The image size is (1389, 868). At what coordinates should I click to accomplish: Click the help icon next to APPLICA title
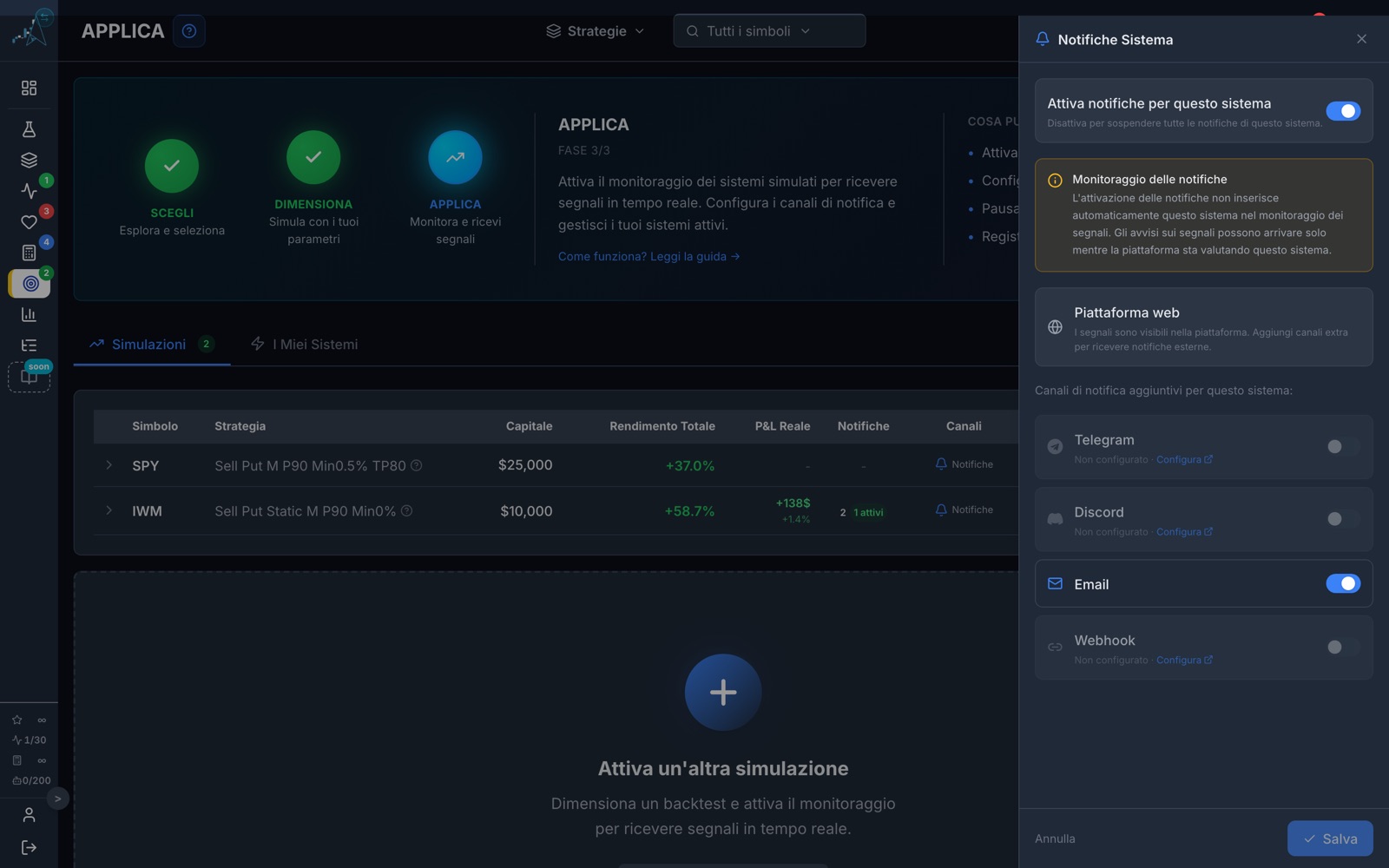189,31
